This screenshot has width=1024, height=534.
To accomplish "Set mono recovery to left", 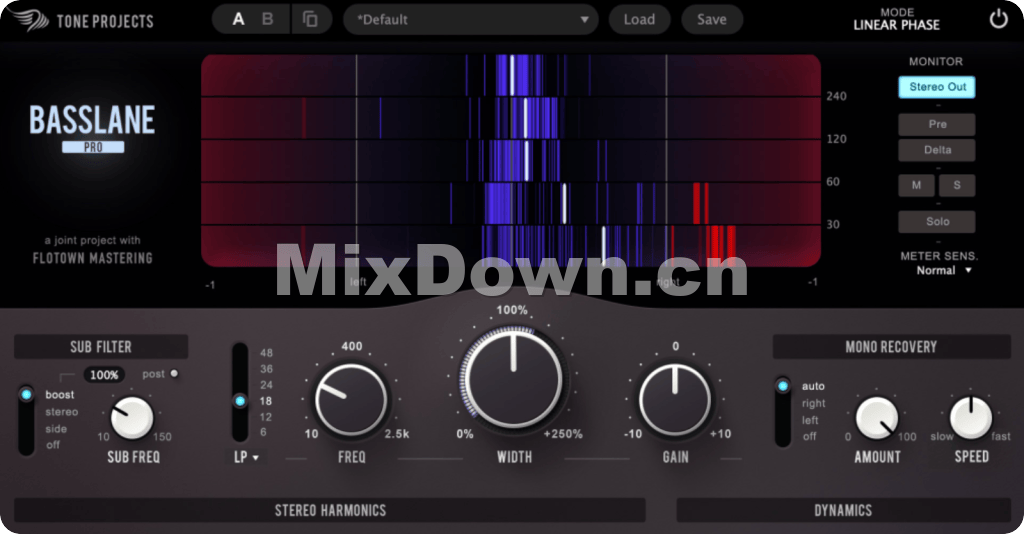I will tap(810, 420).
